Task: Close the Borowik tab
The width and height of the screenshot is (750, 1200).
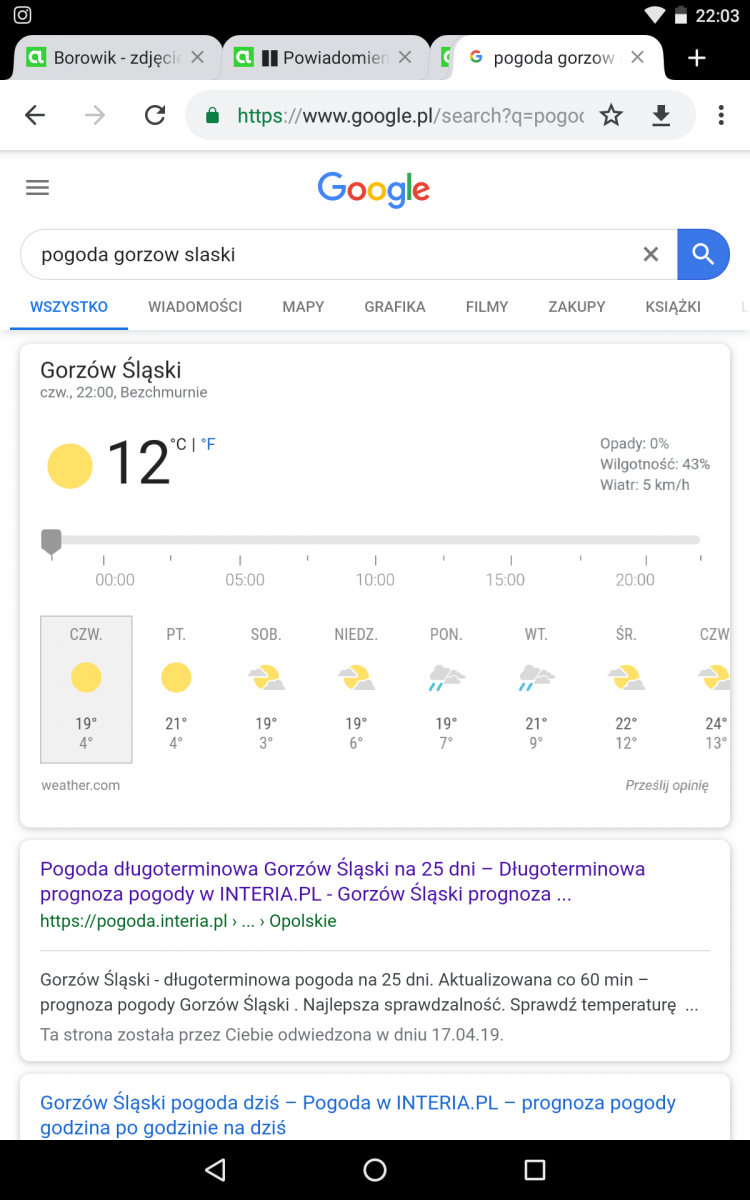Action: tap(198, 58)
